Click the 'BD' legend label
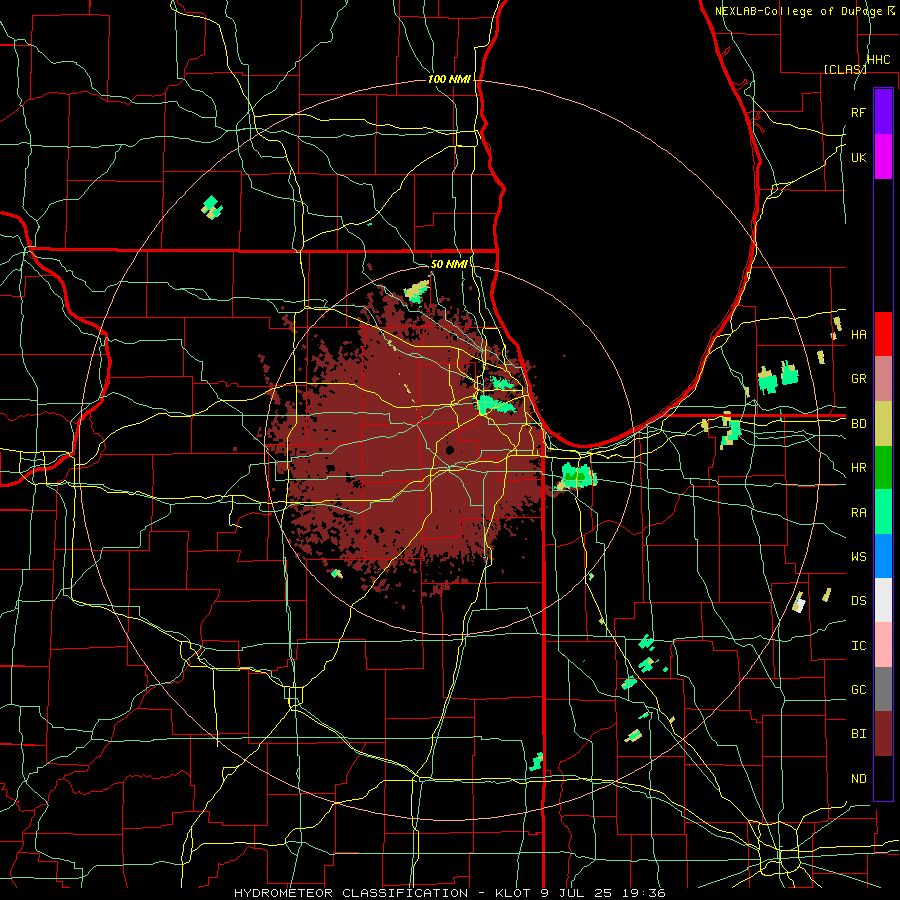Image resolution: width=900 pixels, height=900 pixels. 858,424
